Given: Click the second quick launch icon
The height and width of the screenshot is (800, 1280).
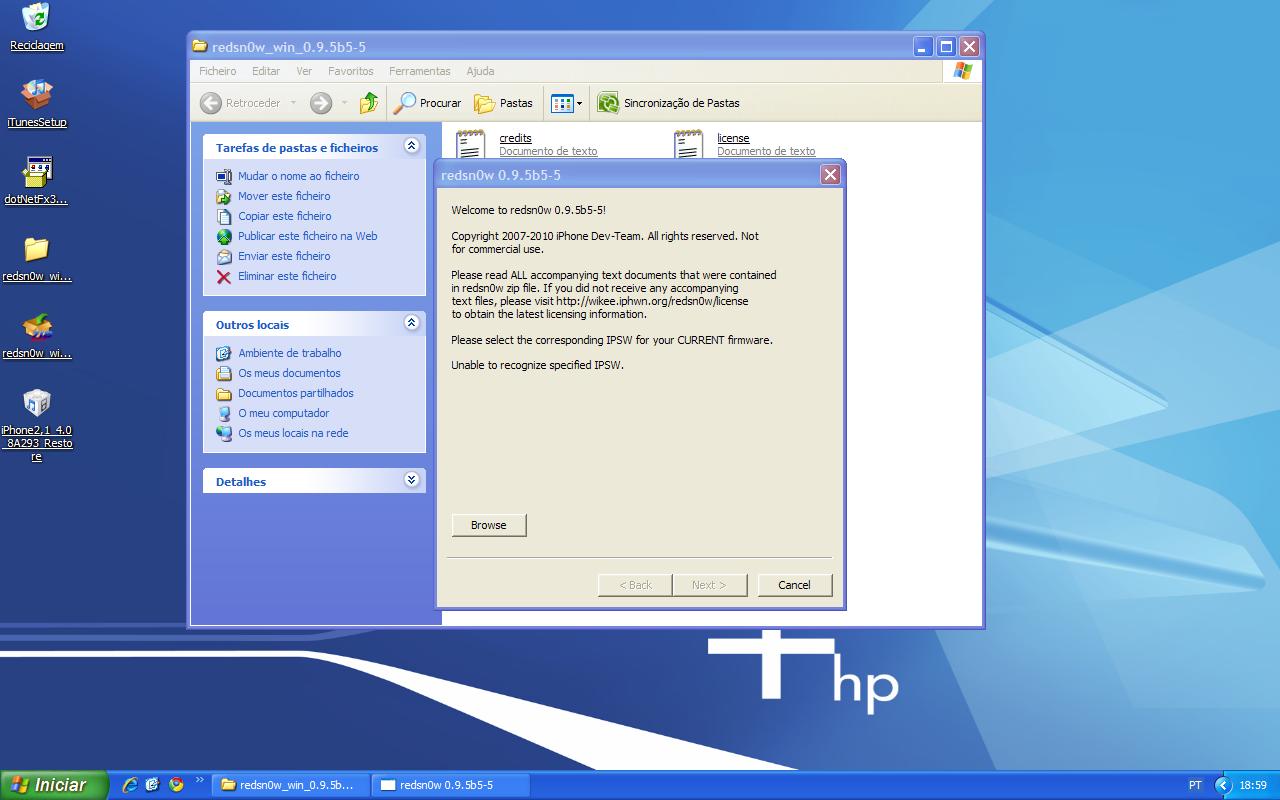Looking at the screenshot, I should pyautogui.click(x=152, y=785).
